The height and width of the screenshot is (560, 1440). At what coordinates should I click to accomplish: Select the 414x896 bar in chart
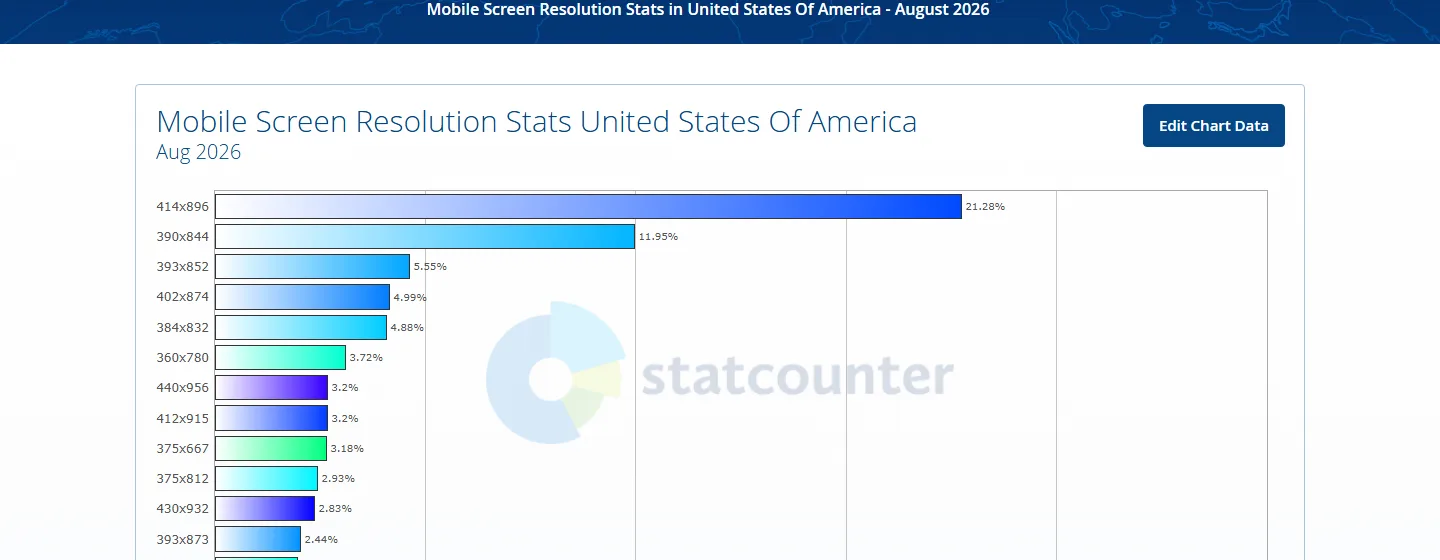(x=588, y=206)
